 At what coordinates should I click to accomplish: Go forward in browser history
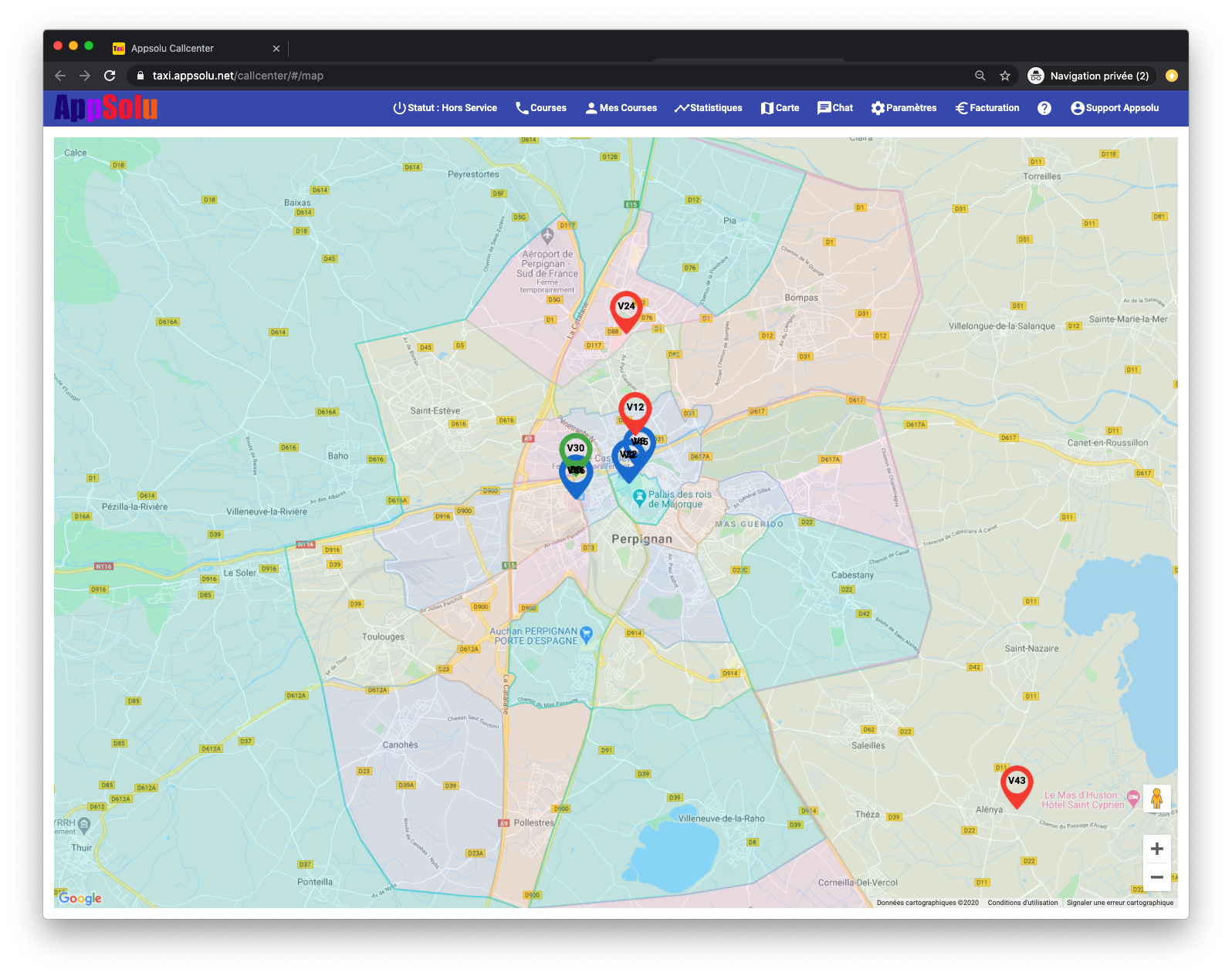coord(85,76)
